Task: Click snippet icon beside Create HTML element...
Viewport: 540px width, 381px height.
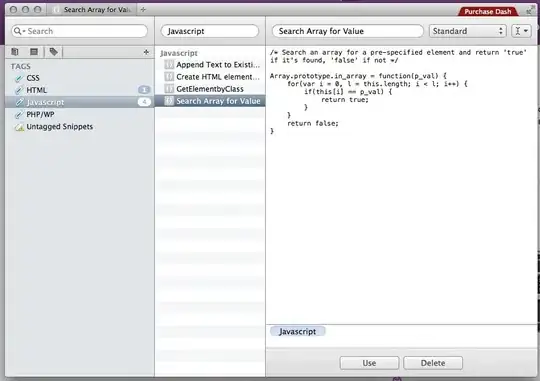Action: click(x=169, y=76)
